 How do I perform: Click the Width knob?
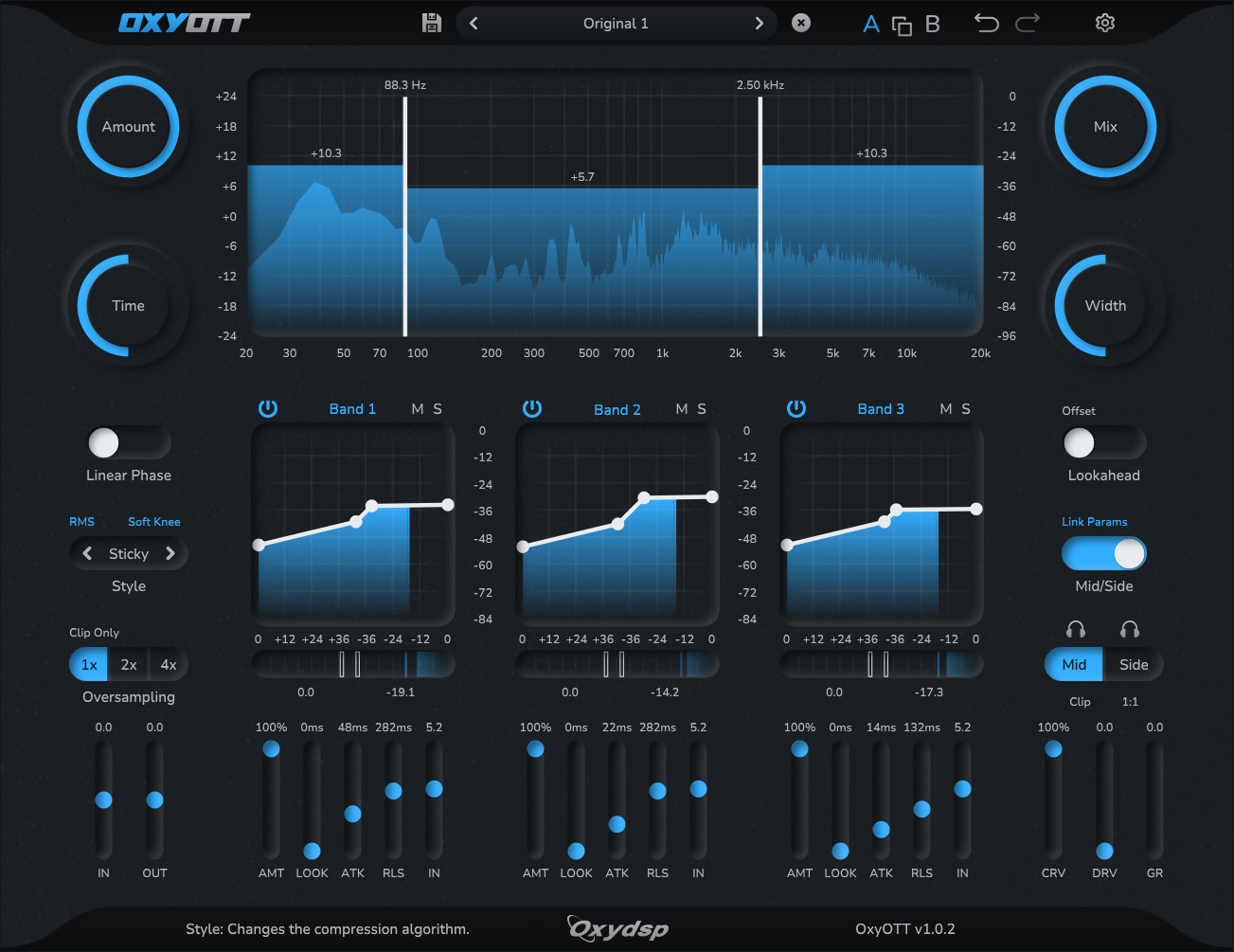1105,306
